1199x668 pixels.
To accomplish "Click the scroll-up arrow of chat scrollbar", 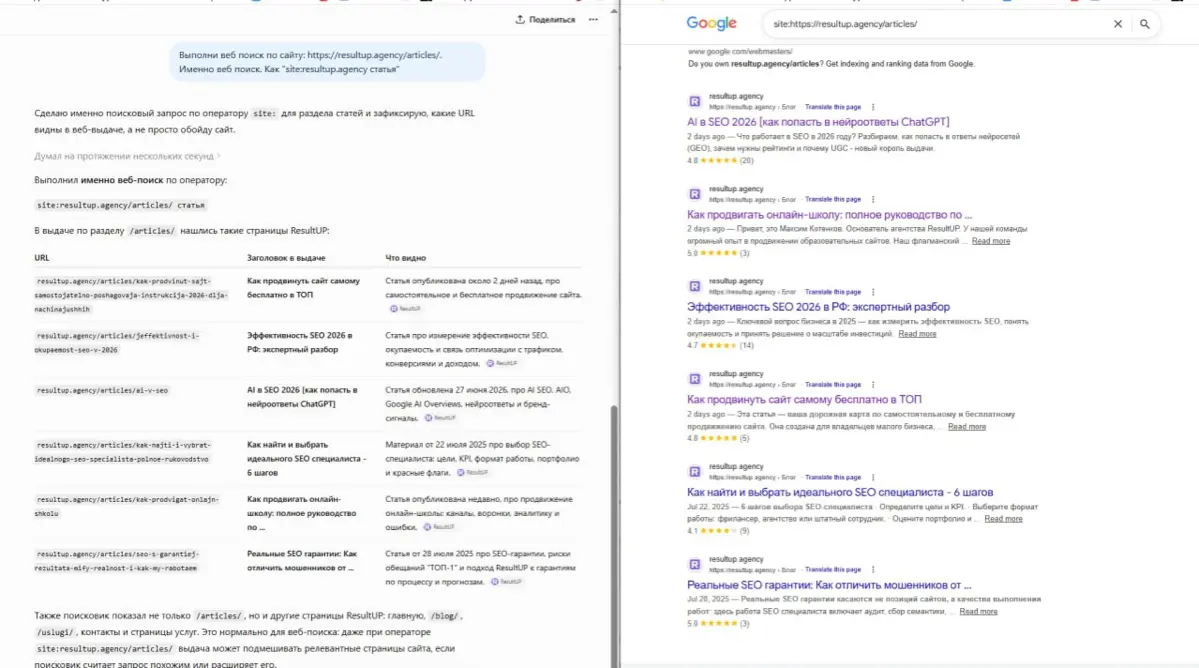I will click(x=613, y=12).
